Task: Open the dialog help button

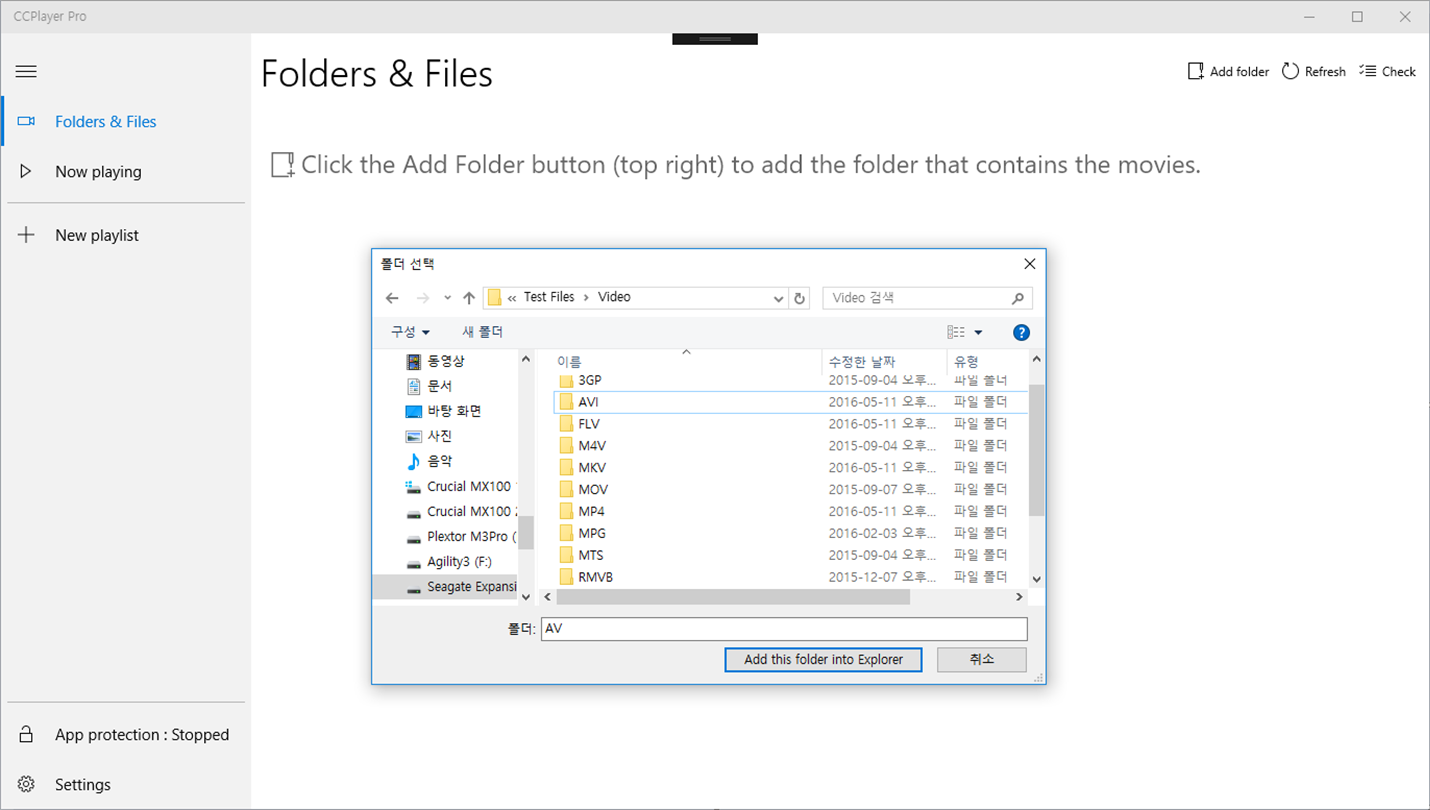Action: tap(1021, 332)
